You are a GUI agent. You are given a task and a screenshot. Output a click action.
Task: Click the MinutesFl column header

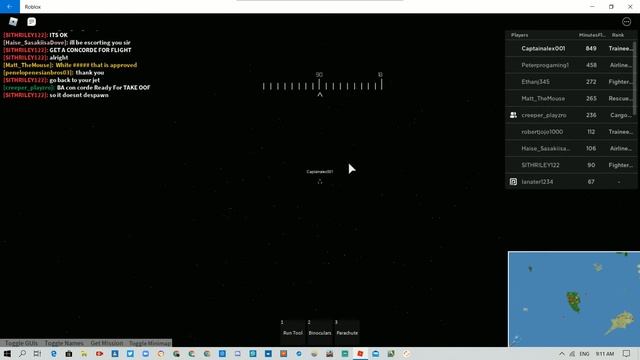[x=591, y=35]
